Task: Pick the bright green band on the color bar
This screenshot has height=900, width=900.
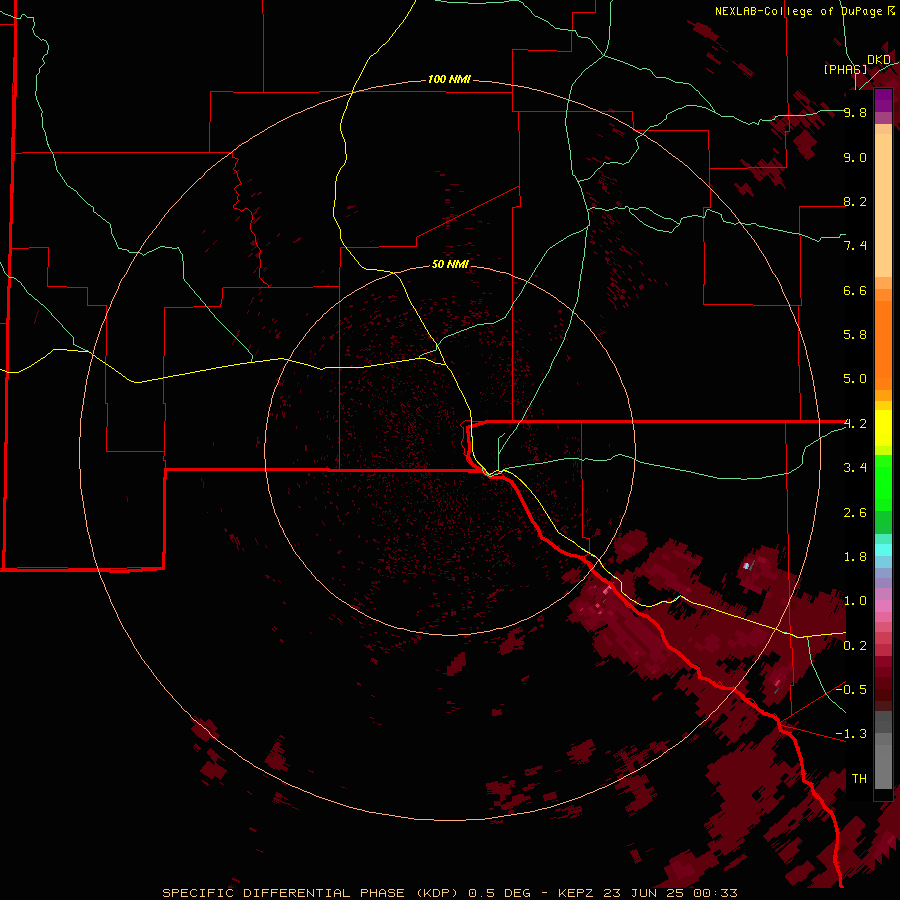Action: point(883,483)
